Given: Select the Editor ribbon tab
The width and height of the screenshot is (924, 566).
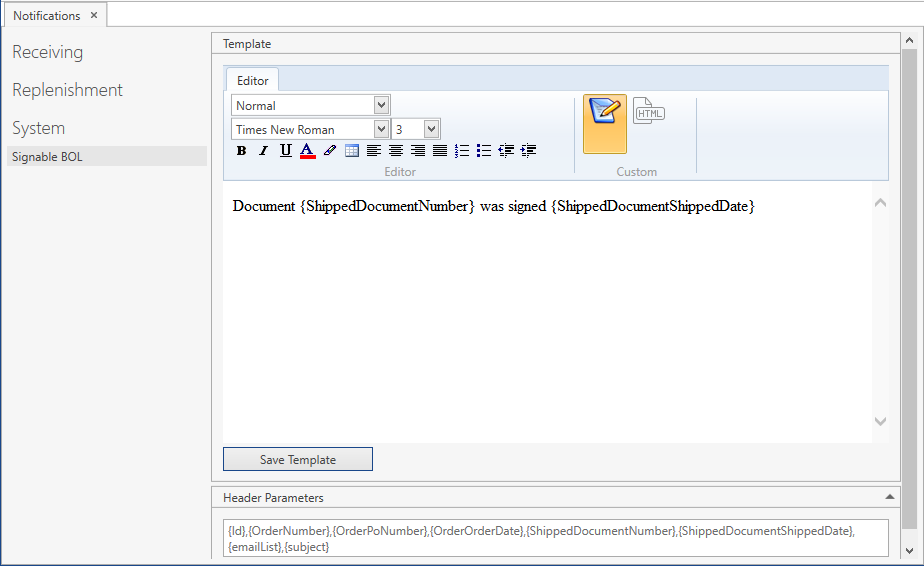Looking at the screenshot, I should point(252,80).
